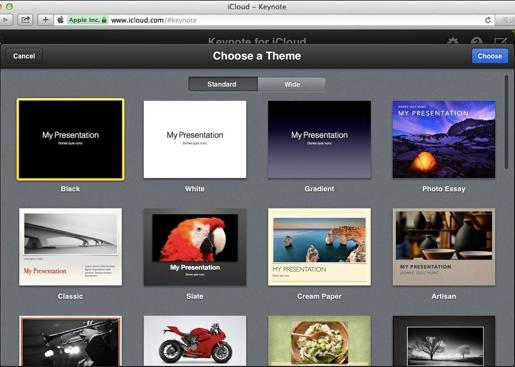This screenshot has width=515, height=367.
Task: Click the theme list vertical scrollbar
Action: (506, 122)
